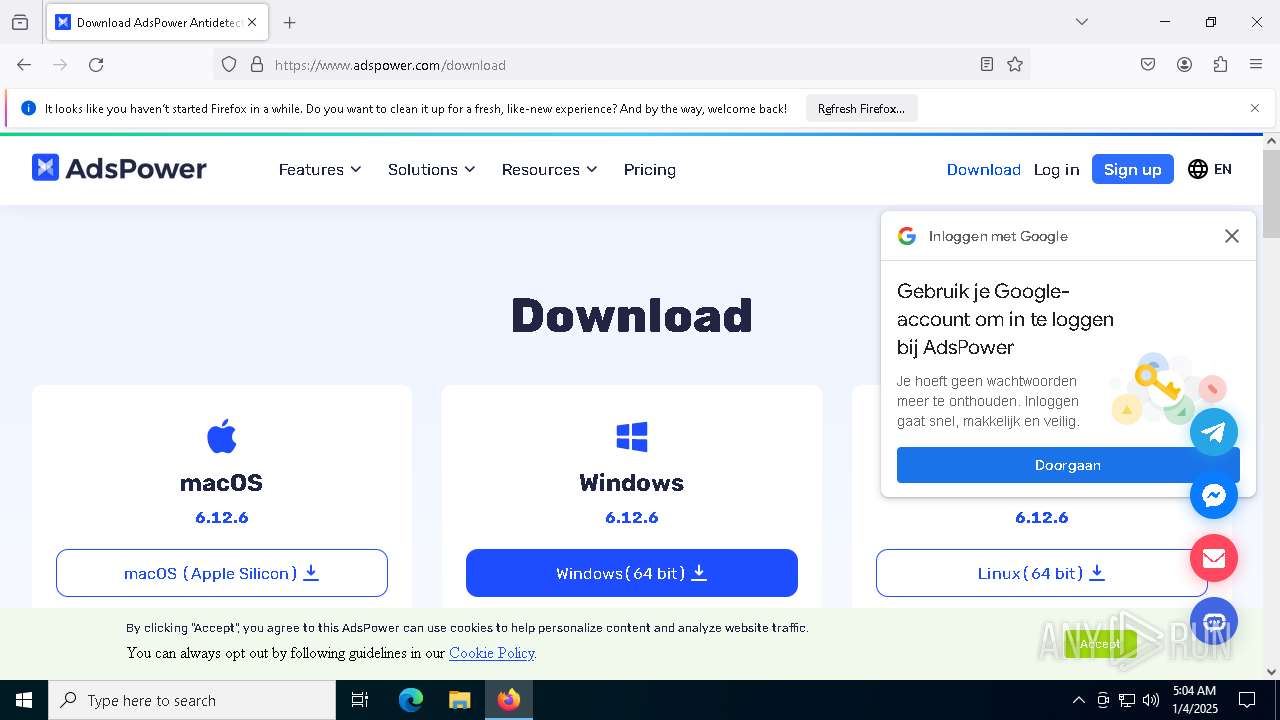This screenshot has height=720, width=1280.
Task: Close the Google sign-in popup
Action: pyautogui.click(x=1232, y=236)
